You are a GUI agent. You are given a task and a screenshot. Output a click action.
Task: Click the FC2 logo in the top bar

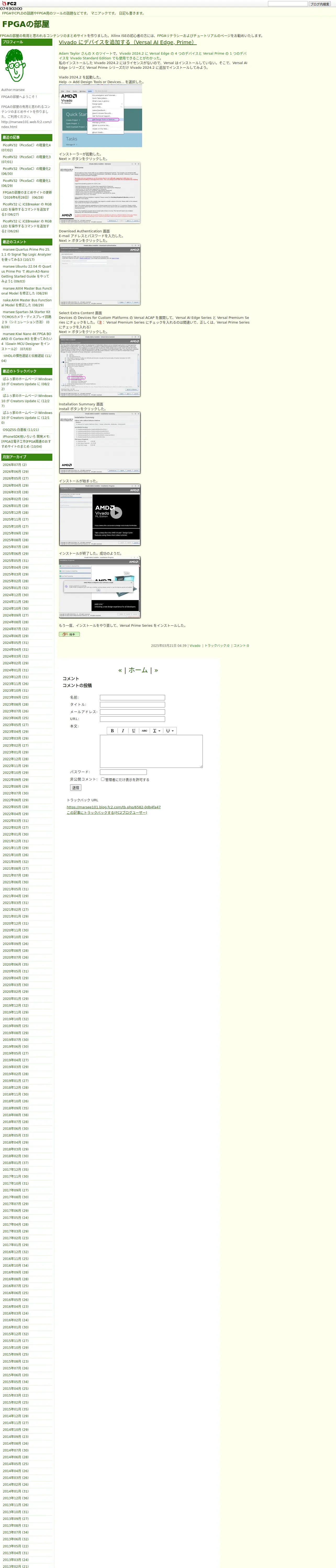pyautogui.click(x=9, y=4)
